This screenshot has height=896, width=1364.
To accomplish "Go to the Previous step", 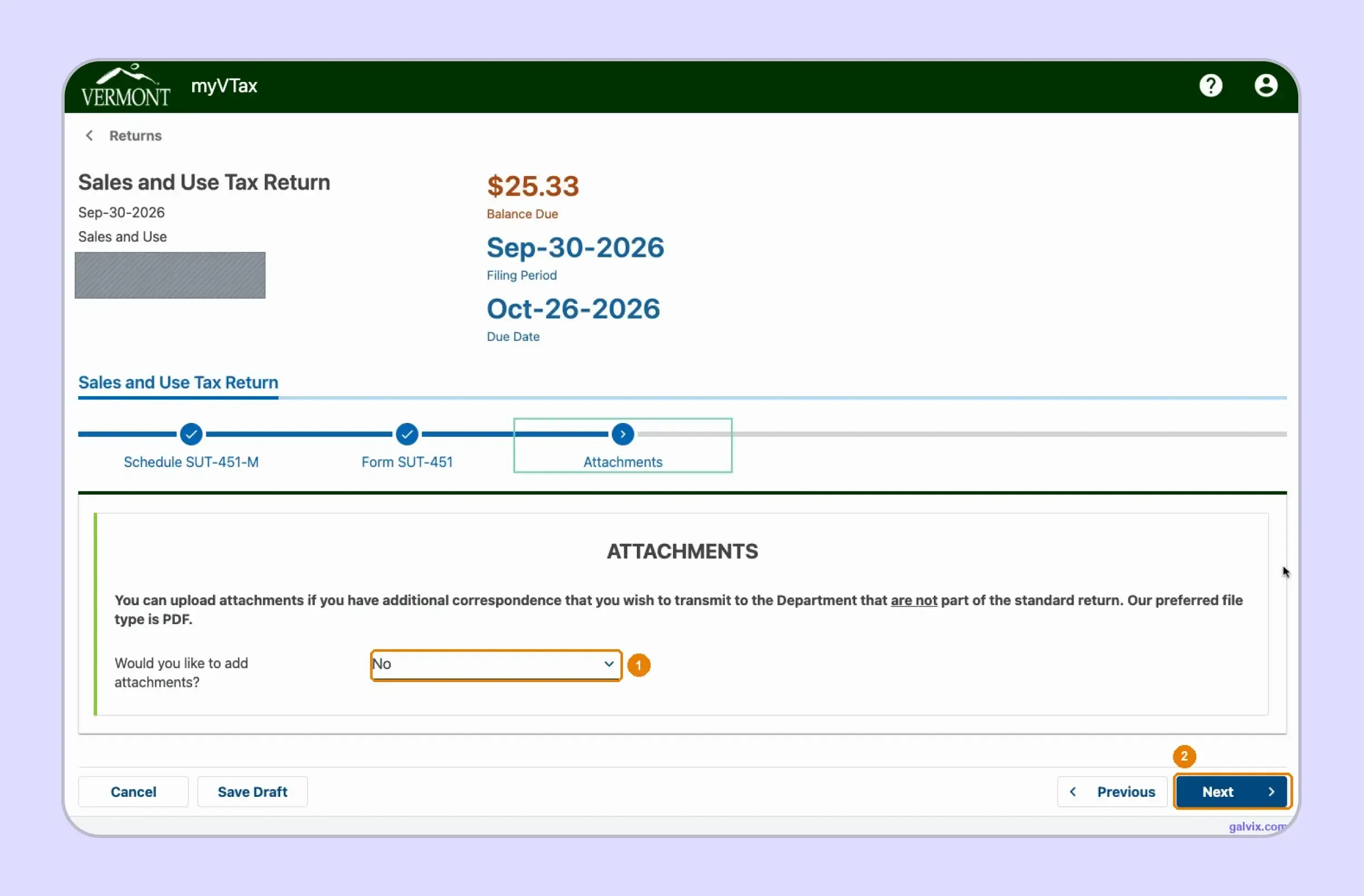I will pos(1112,792).
